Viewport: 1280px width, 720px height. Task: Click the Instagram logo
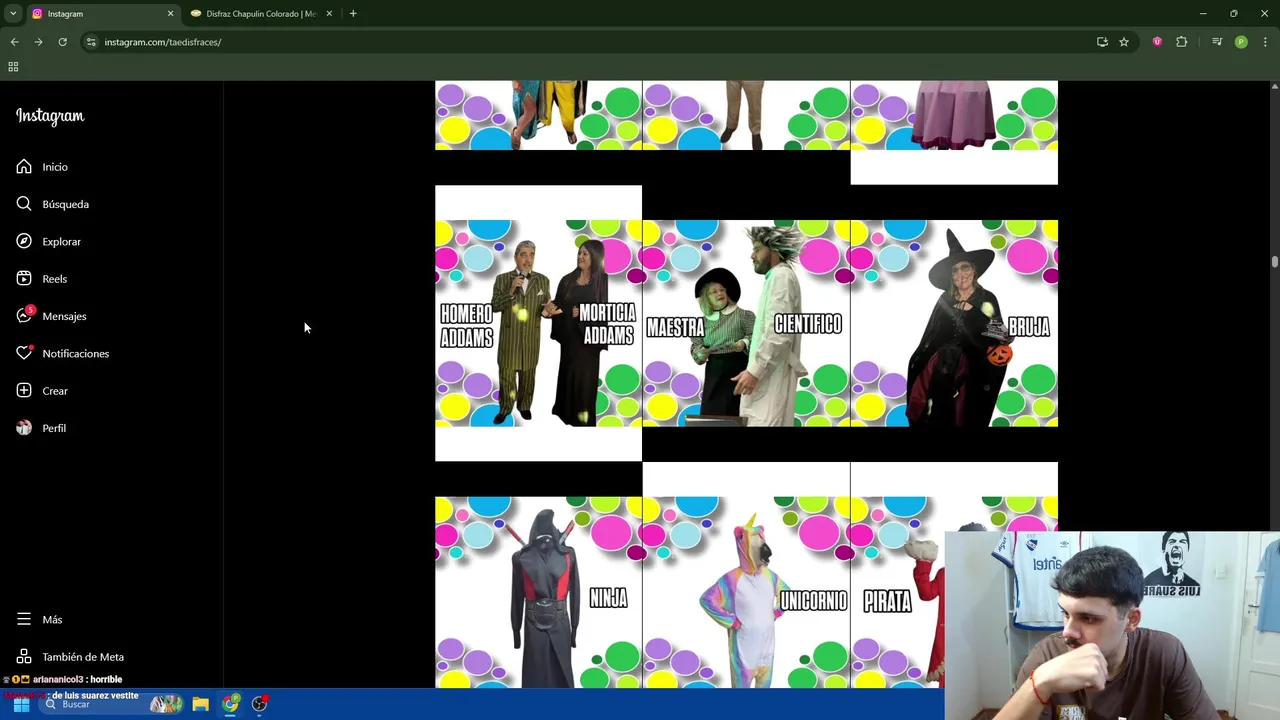pyautogui.click(x=50, y=116)
